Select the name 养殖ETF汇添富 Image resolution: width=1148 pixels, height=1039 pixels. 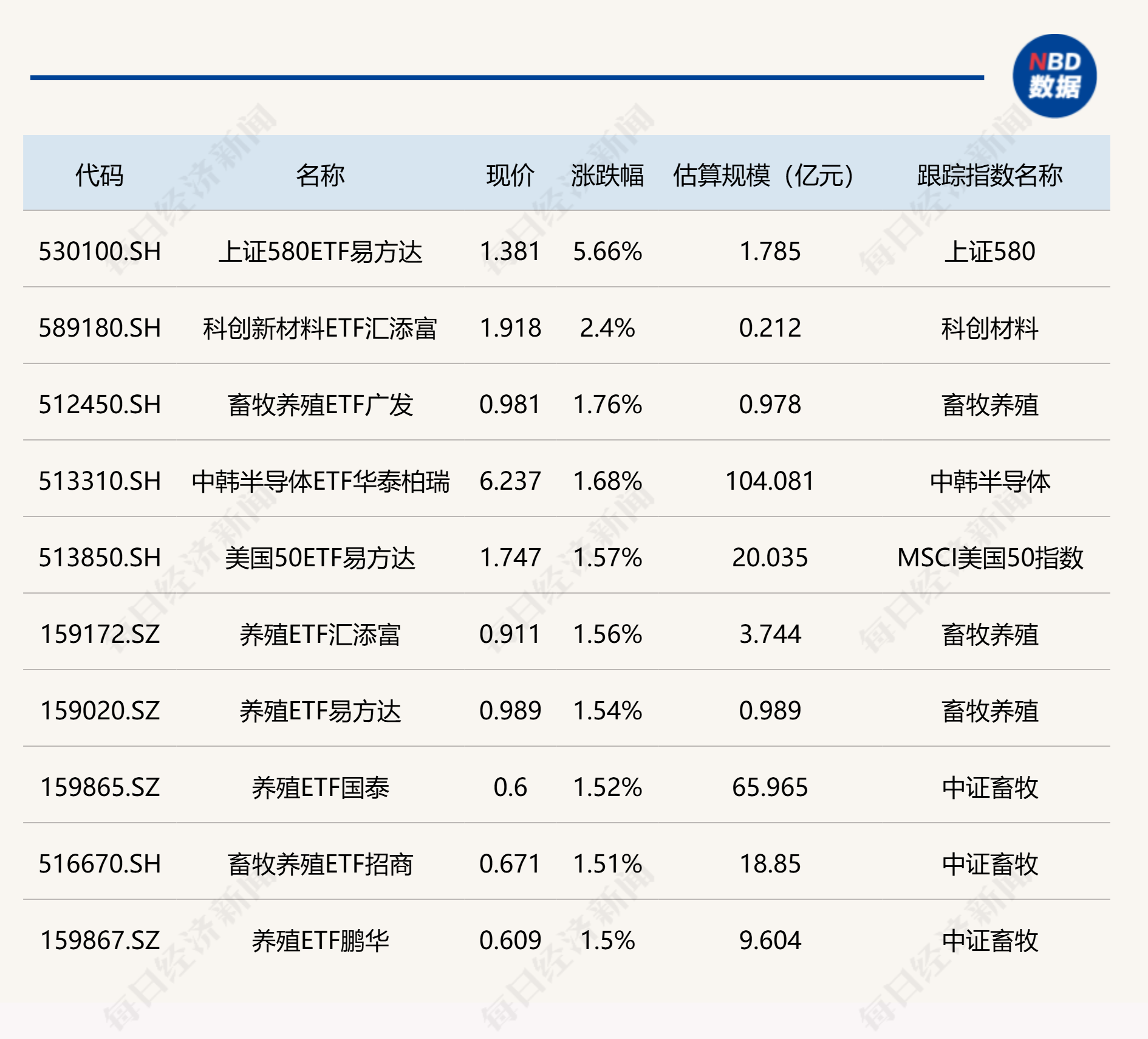320,634
